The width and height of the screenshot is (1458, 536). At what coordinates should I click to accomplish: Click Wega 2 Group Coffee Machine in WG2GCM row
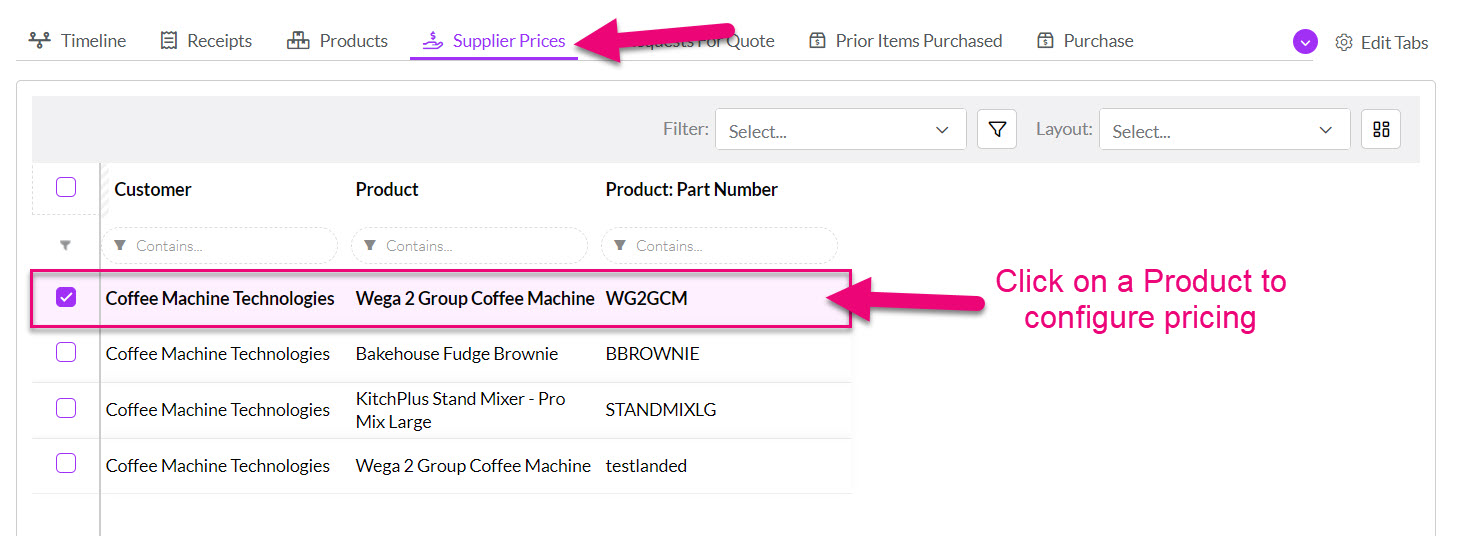tap(475, 298)
